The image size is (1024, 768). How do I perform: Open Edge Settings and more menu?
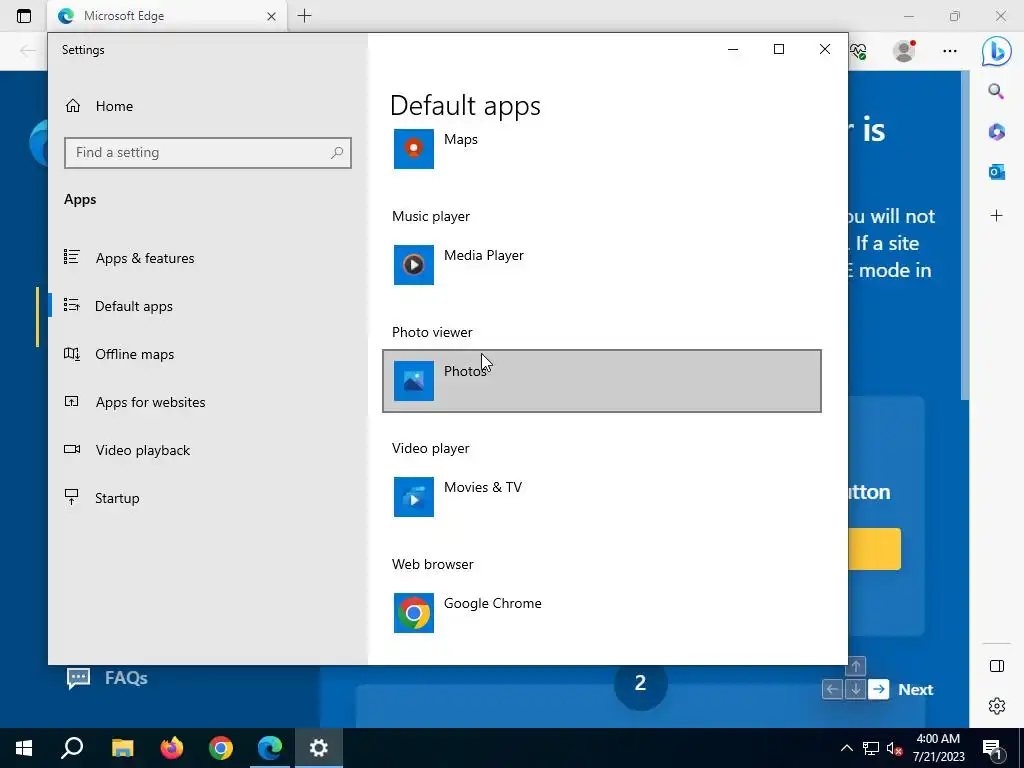(x=950, y=50)
